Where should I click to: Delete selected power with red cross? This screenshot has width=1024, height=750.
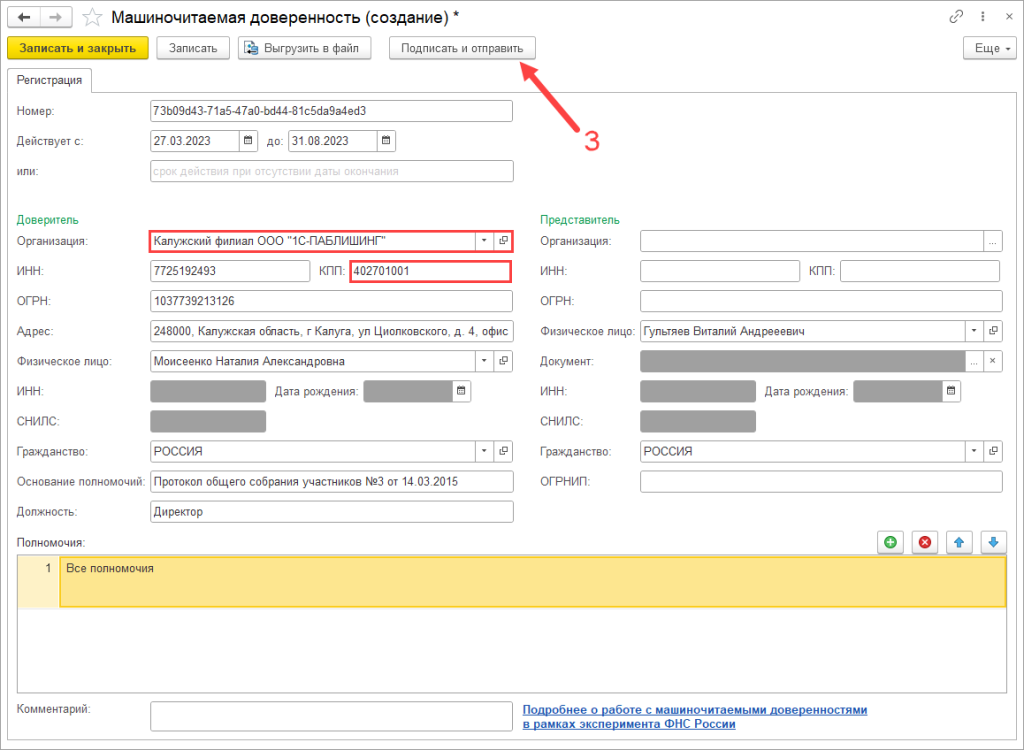pos(925,542)
